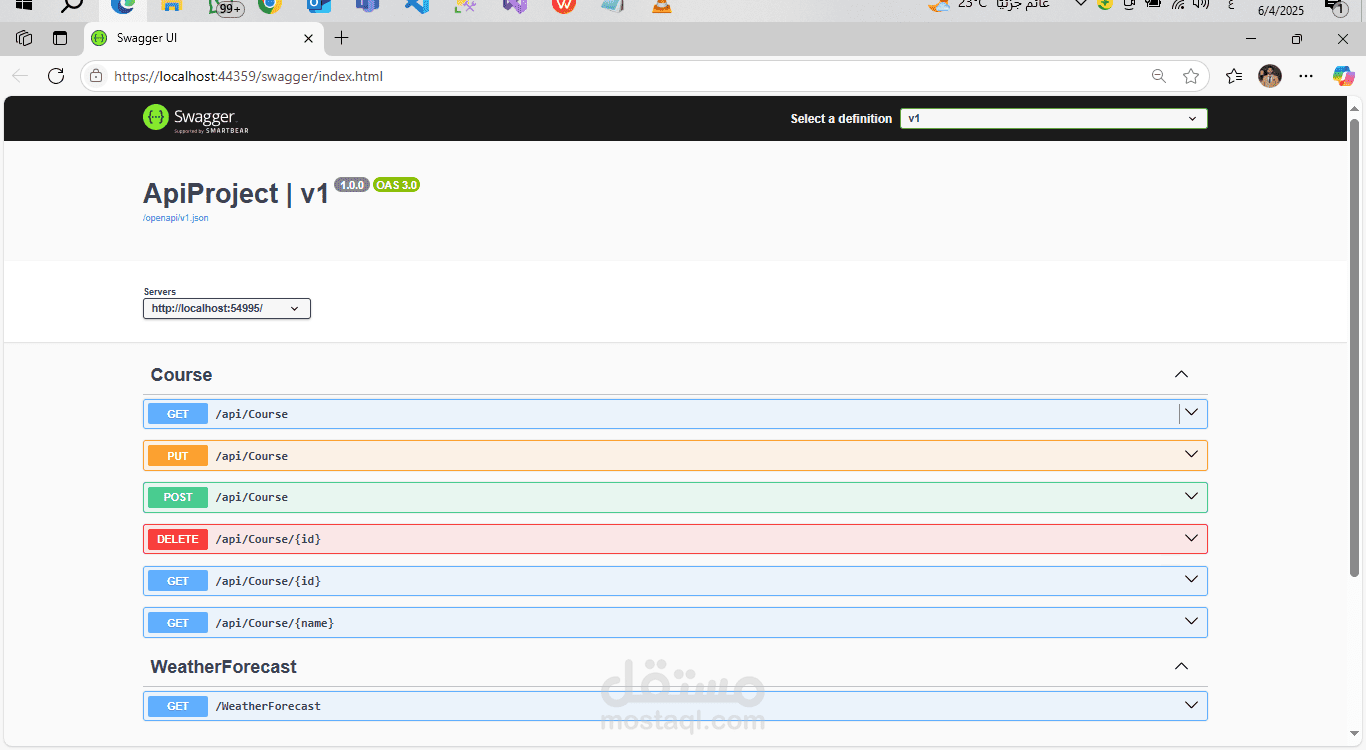Expand PUT /api/Course chevron
This screenshot has width=1366, height=750.
[1191, 454]
